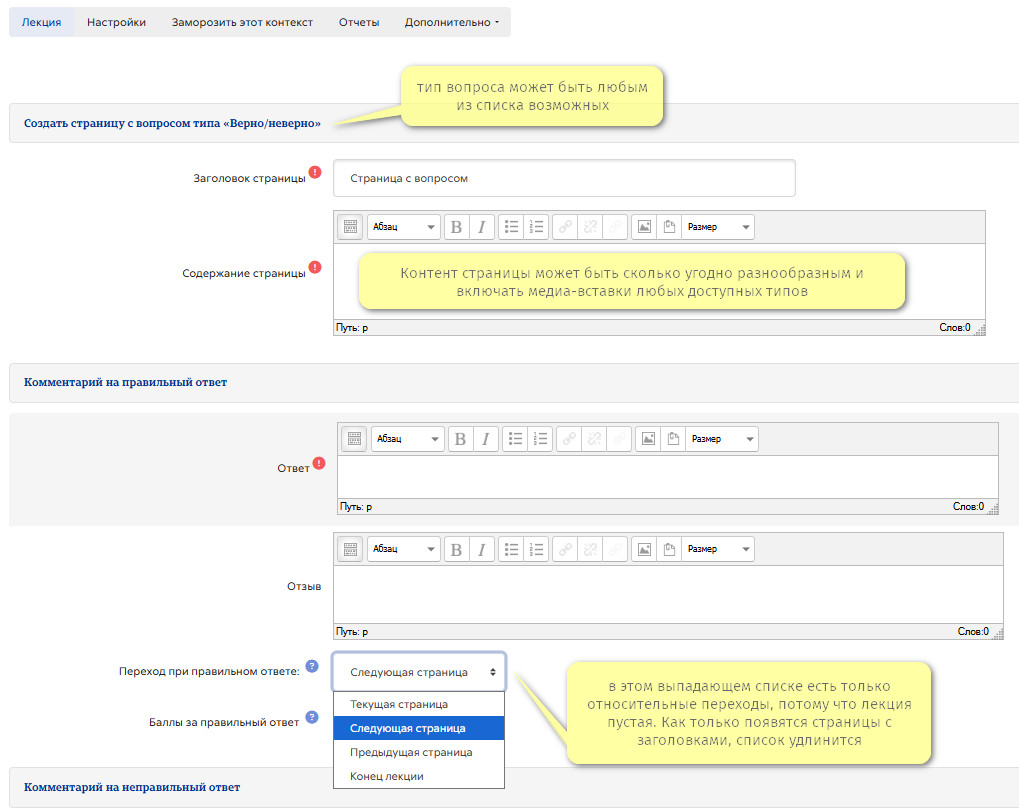Open the 'Отчеты' tab
Screen dimensions: 1019x811
pos(359,22)
